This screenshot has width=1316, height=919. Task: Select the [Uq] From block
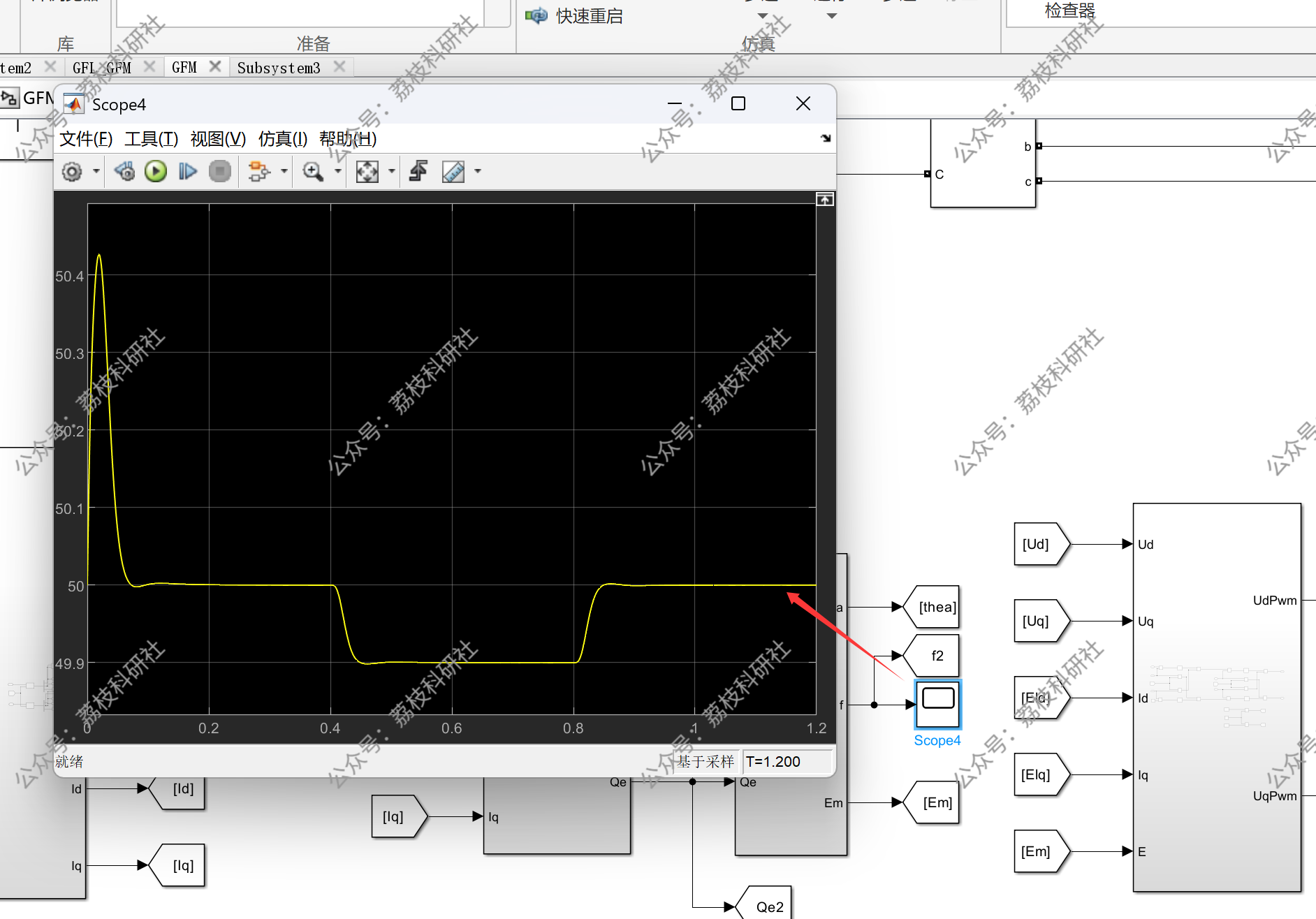(1042, 621)
